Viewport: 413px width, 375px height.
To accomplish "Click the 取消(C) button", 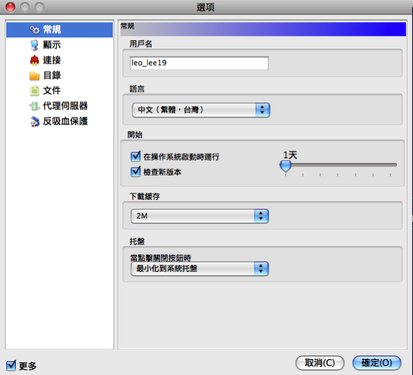I will pyautogui.click(x=320, y=363).
